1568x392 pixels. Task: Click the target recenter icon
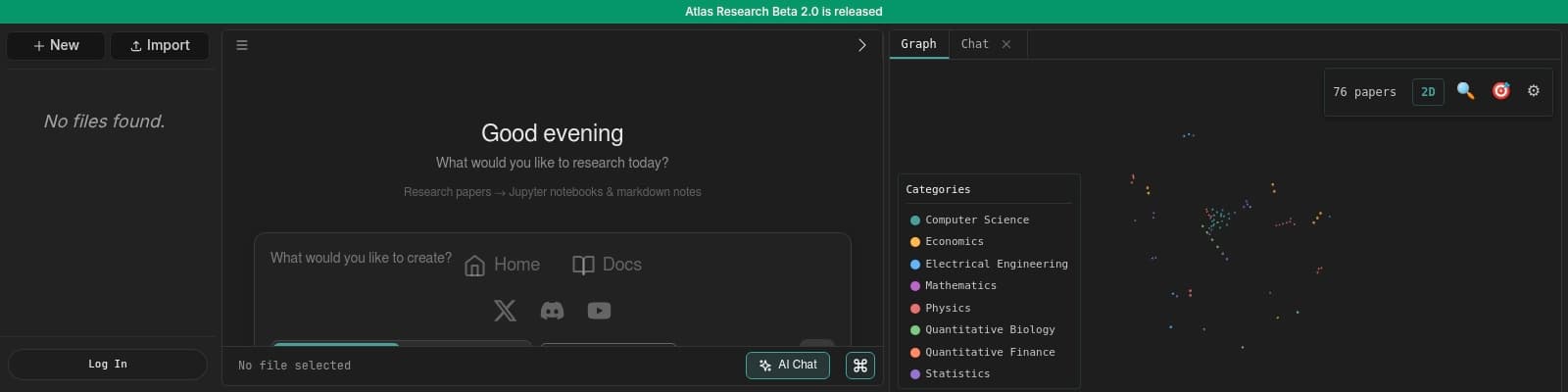(x=1500, y=91)
